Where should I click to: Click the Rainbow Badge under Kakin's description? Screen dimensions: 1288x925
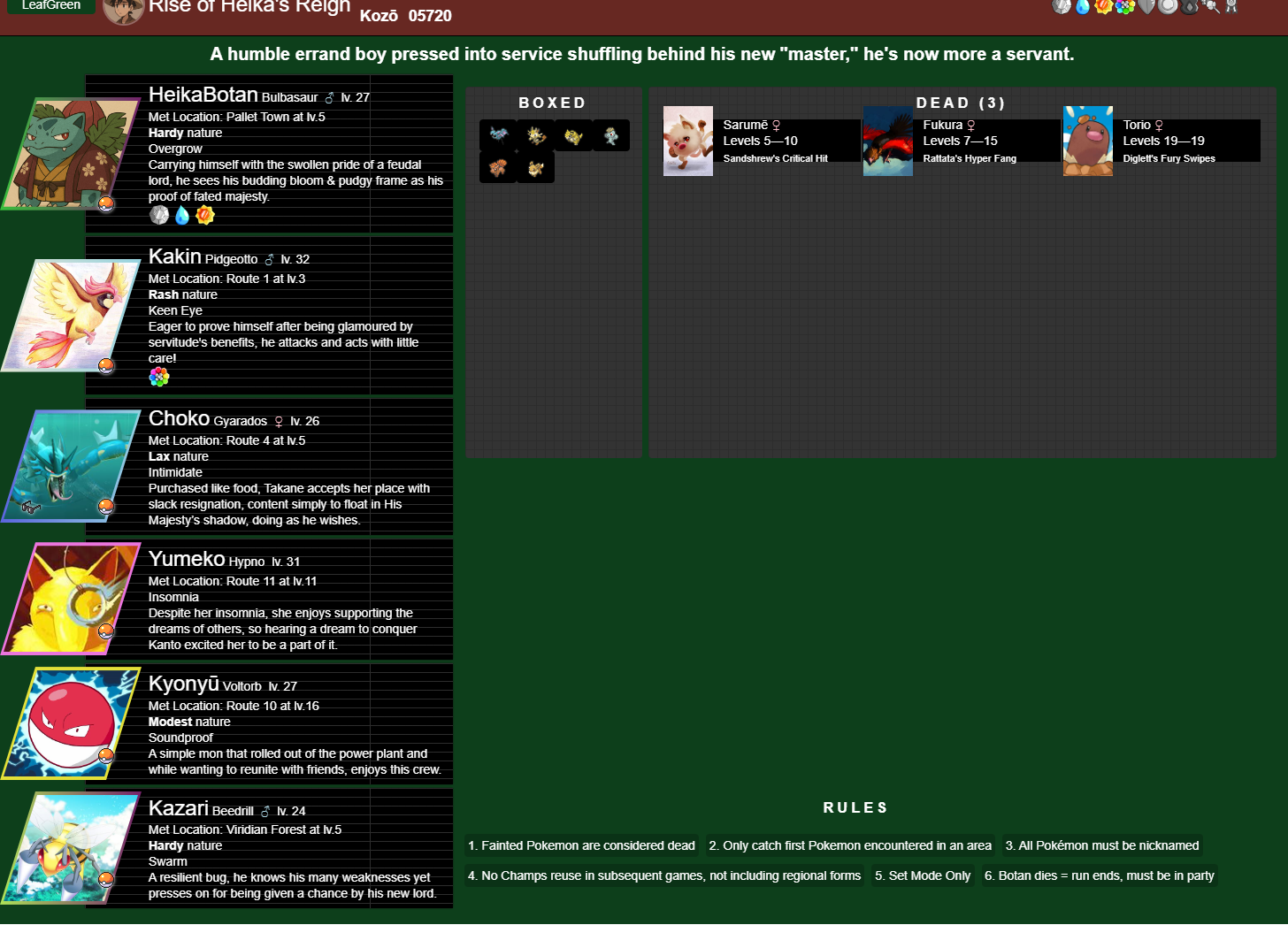[x=159, y=378]
